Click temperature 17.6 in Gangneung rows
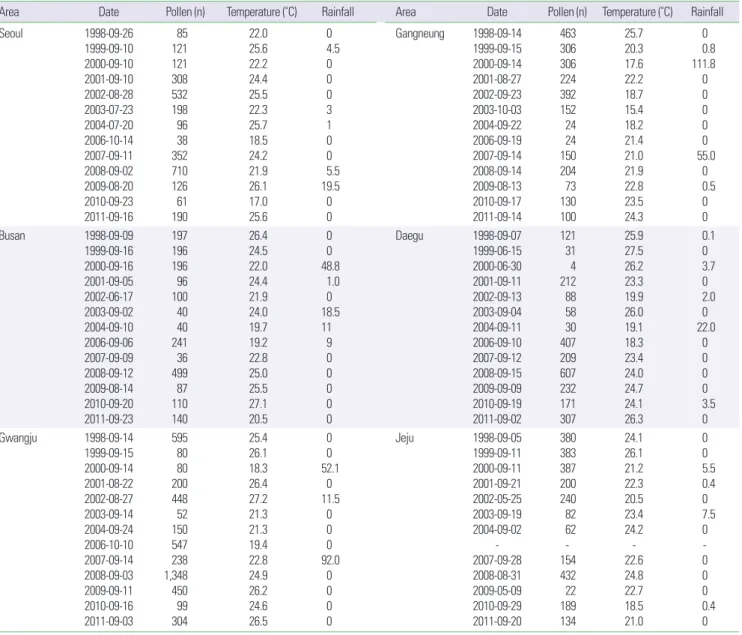The width and height of the screenshot is (742, 635). pos(634,64)
